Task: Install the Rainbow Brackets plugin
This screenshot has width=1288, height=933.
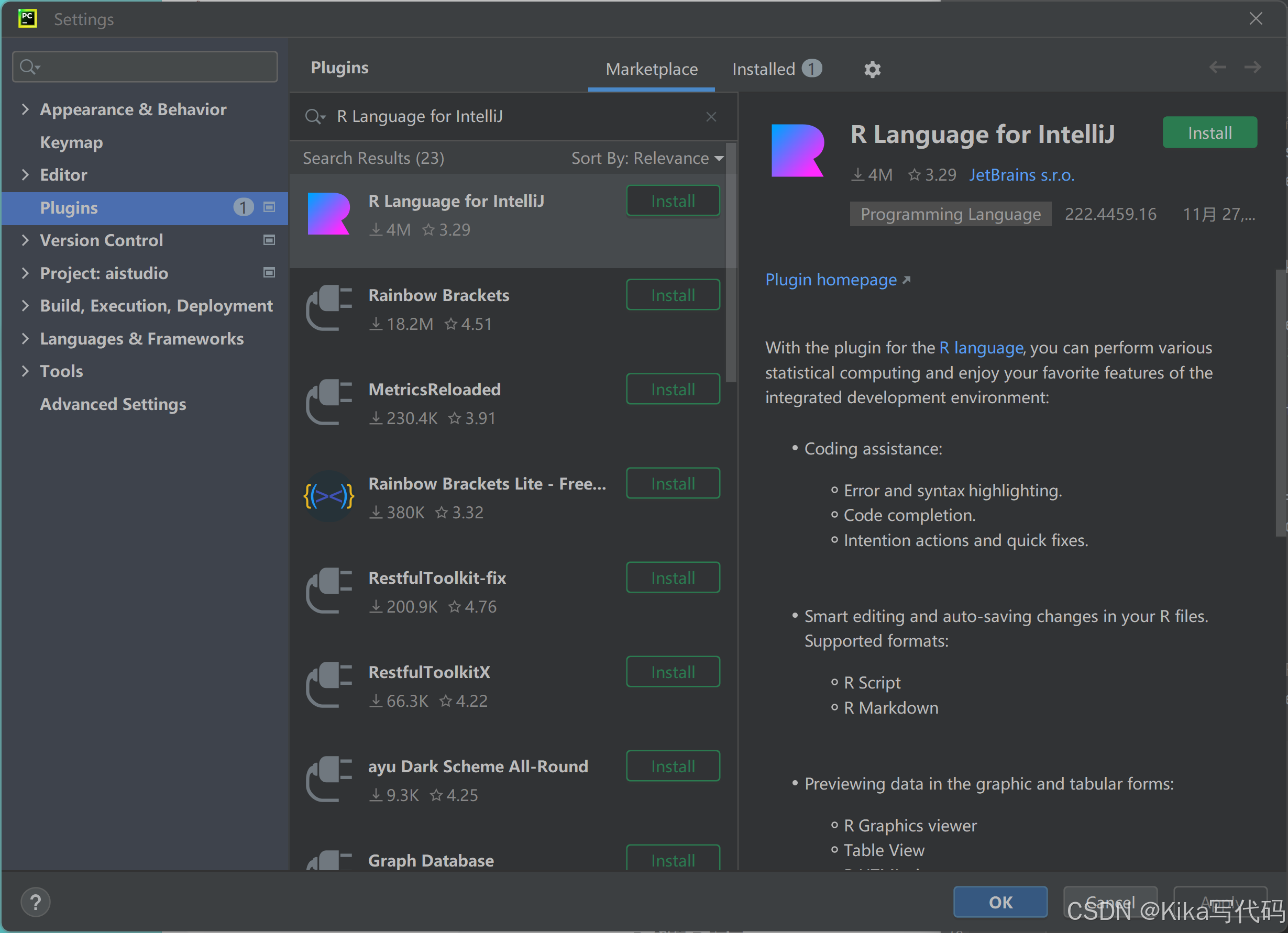Action: [673, 295]
